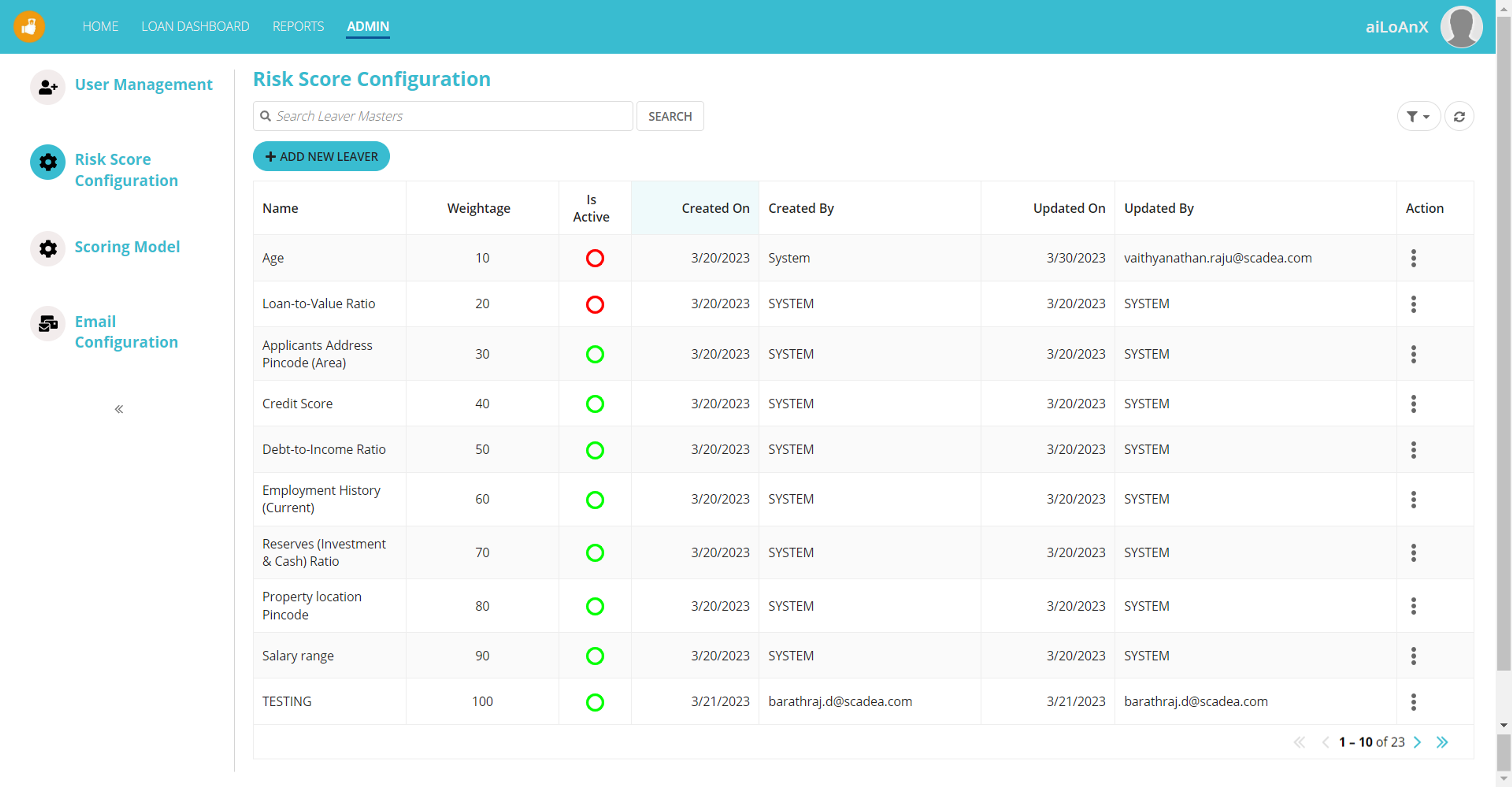This screenshot has height=787, width=1512.
Task: Click the Risk Score Configuration gear icon
Action: click(x=48, y=162)
